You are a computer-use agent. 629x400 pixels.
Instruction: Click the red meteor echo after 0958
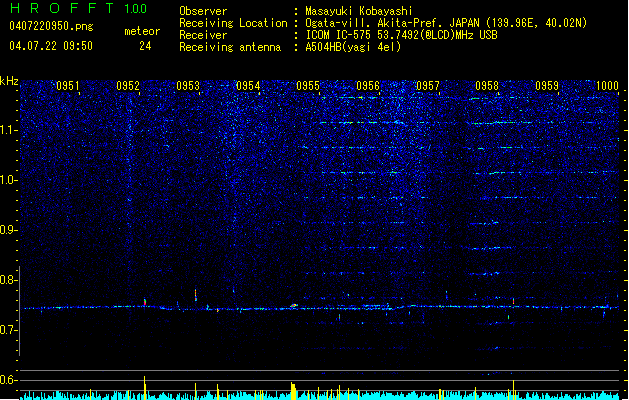513,301
